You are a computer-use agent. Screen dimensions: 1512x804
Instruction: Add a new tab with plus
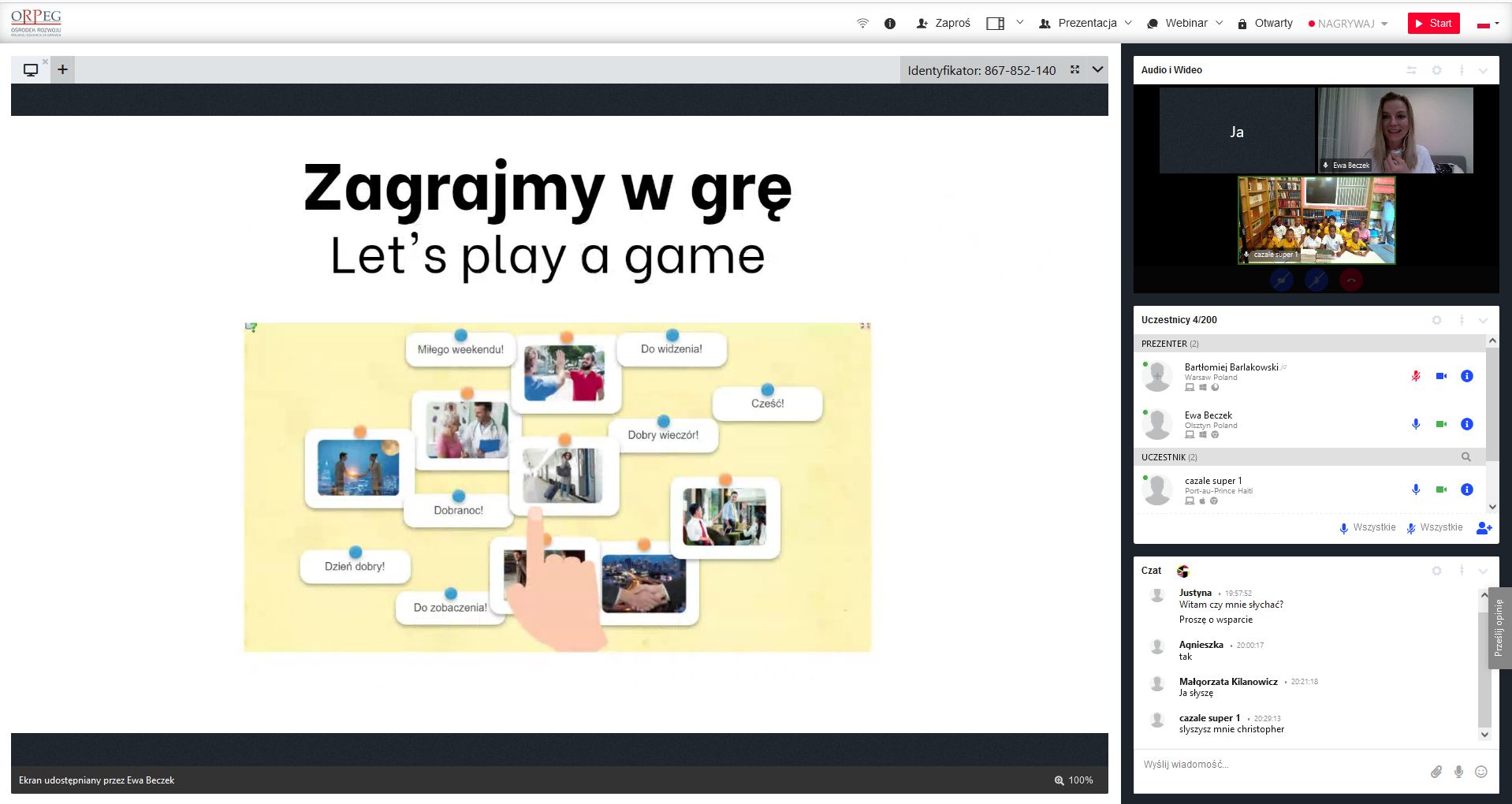(x=62, y=69)
